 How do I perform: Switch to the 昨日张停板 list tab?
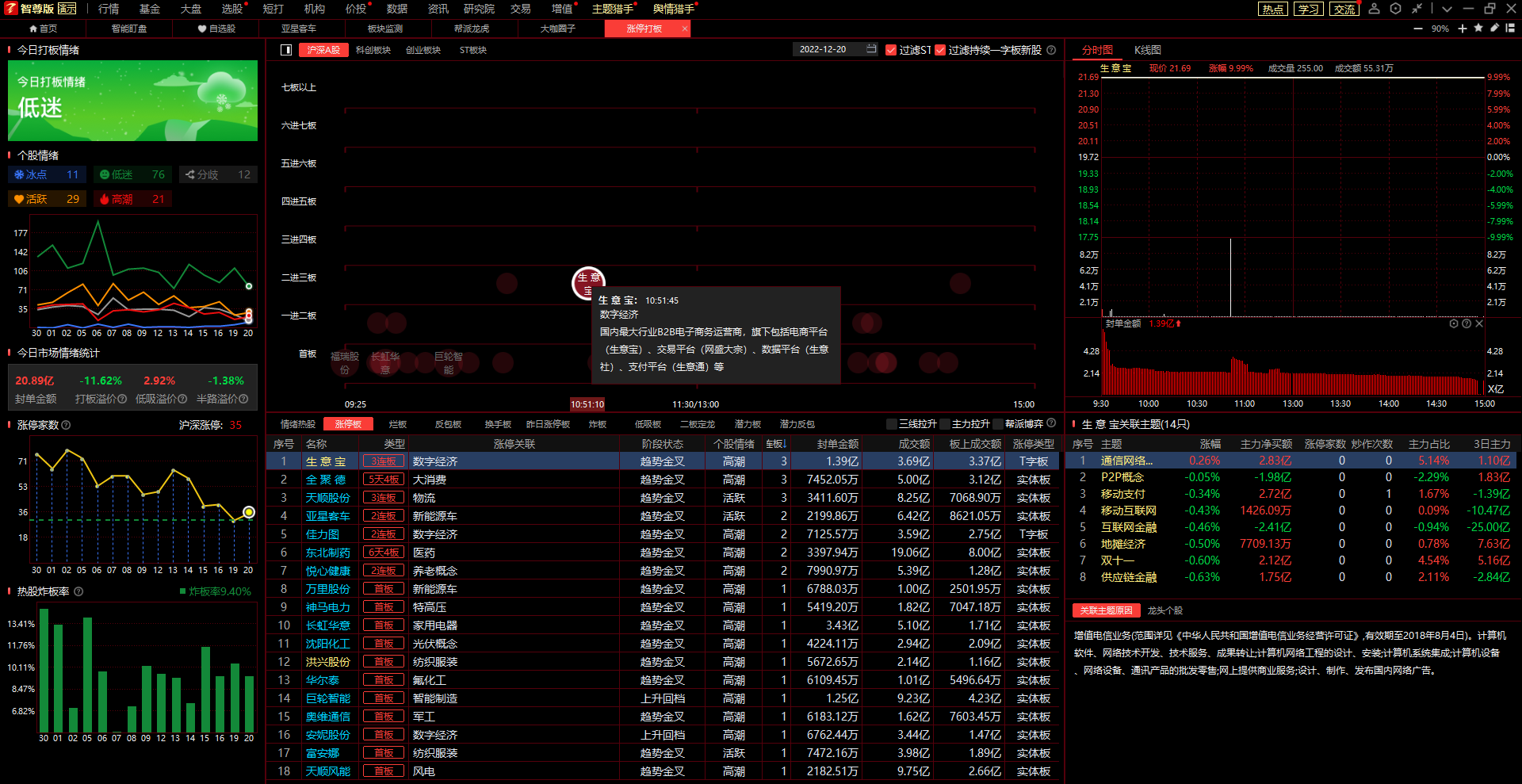(x=548, y=424)
